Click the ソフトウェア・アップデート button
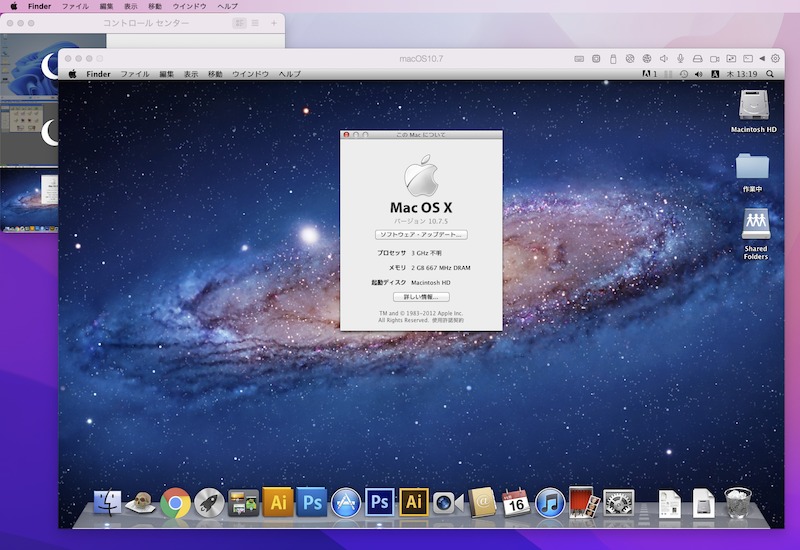This screenshot has height=550, width=800. click(421, 234)
